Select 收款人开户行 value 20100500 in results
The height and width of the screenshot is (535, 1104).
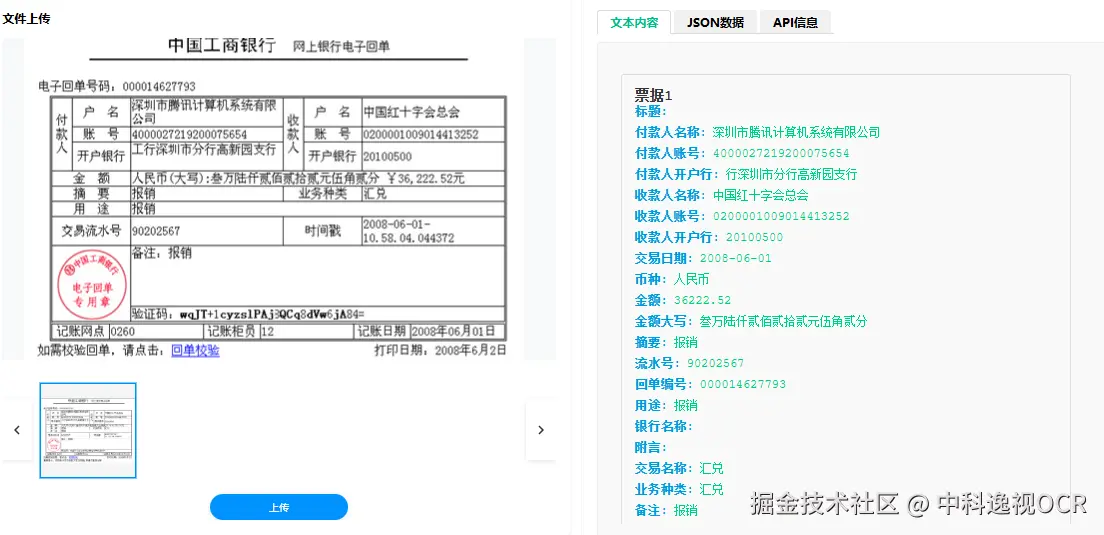coord(754,237)
